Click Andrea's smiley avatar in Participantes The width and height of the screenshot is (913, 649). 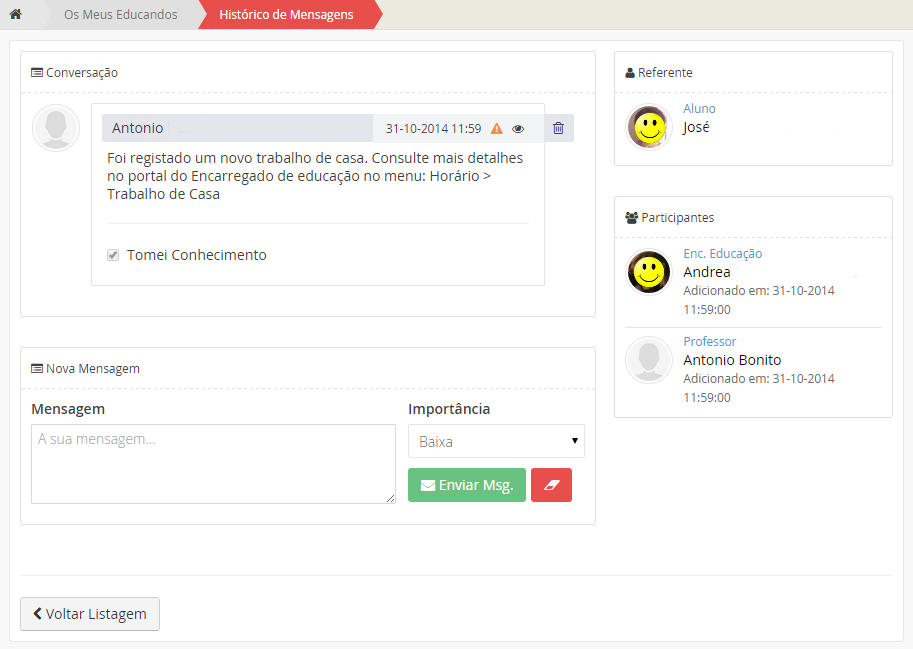click(x=649, y=272)
